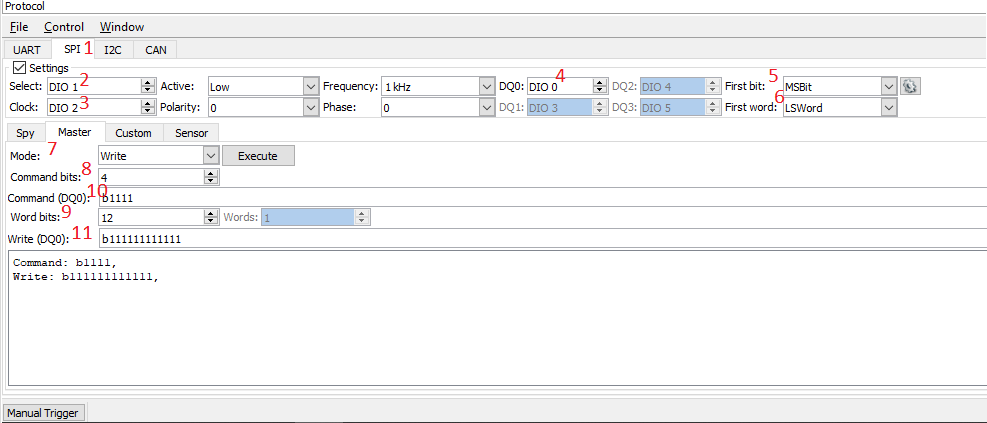Click the Select DIO 1 stepper arrows
The width and height of the screenshot is (987, 423).
click(x=148, y=86)
